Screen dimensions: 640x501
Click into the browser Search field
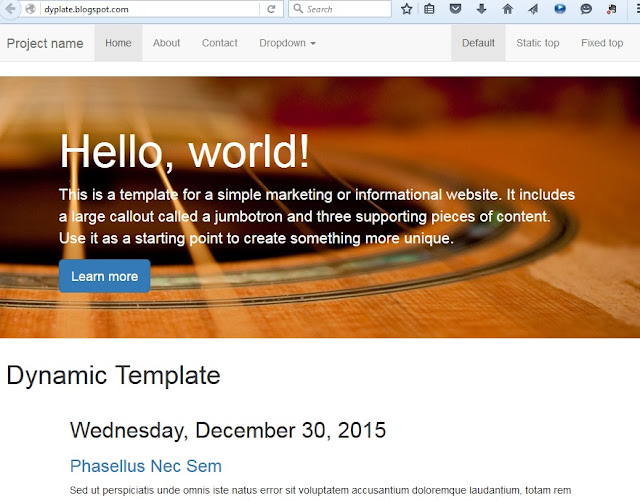(x=340, y=9)
